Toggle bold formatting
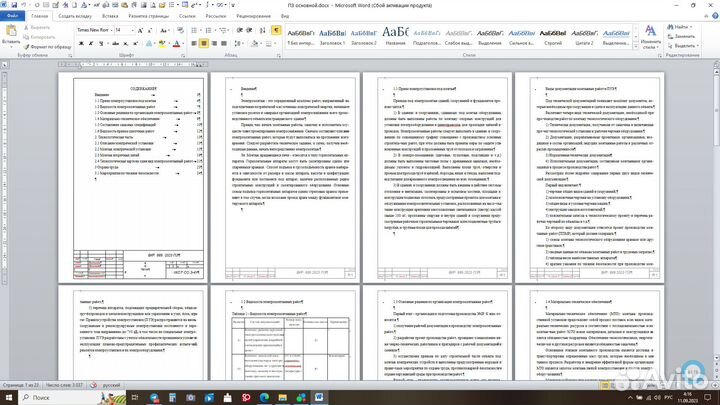Screen dimensions: 720x405 (81, 44)
